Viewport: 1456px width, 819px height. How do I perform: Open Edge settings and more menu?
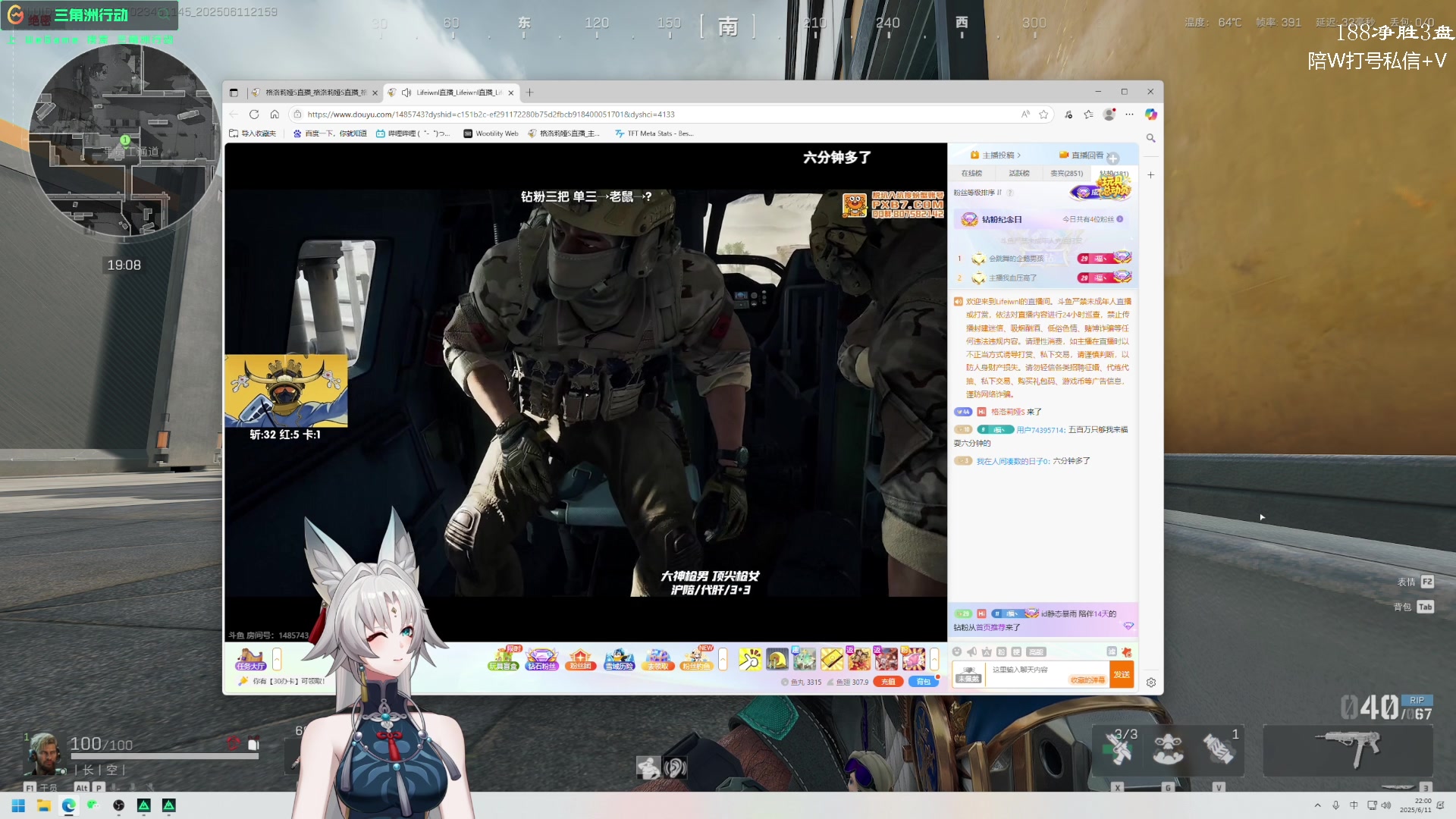(1129, 115)
